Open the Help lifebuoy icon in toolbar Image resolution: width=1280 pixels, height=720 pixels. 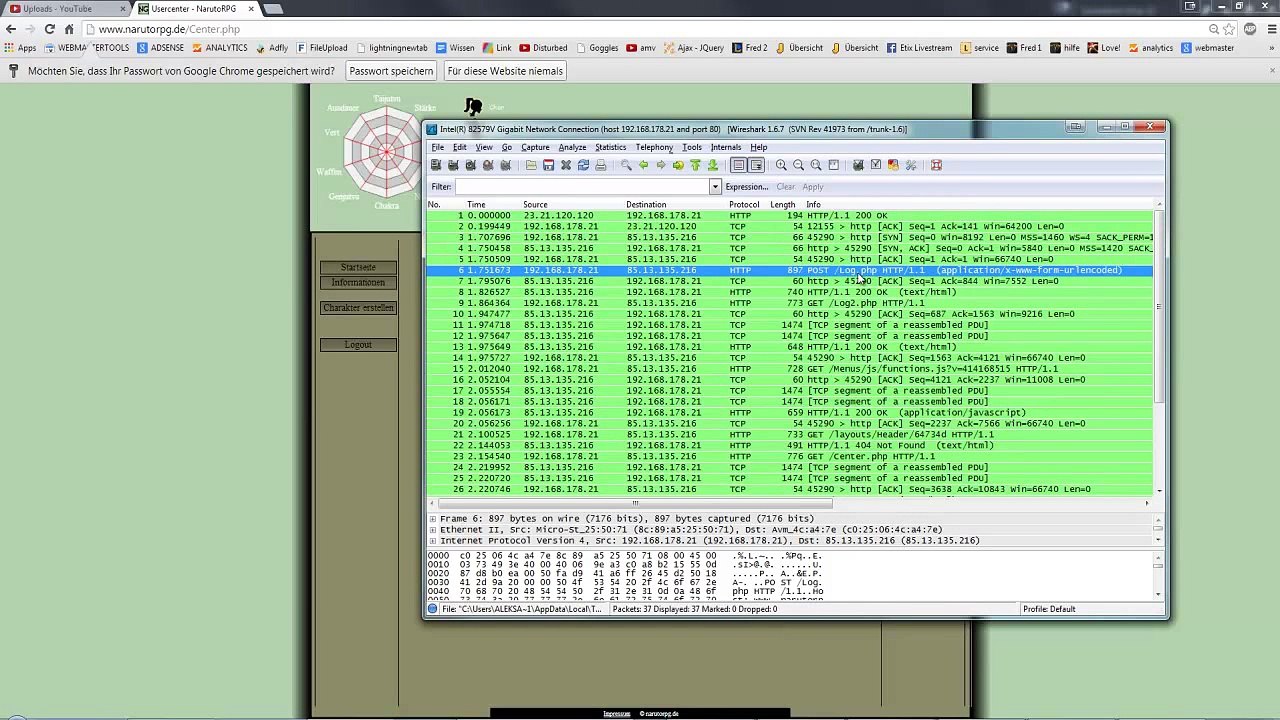[x=936, y=165]
